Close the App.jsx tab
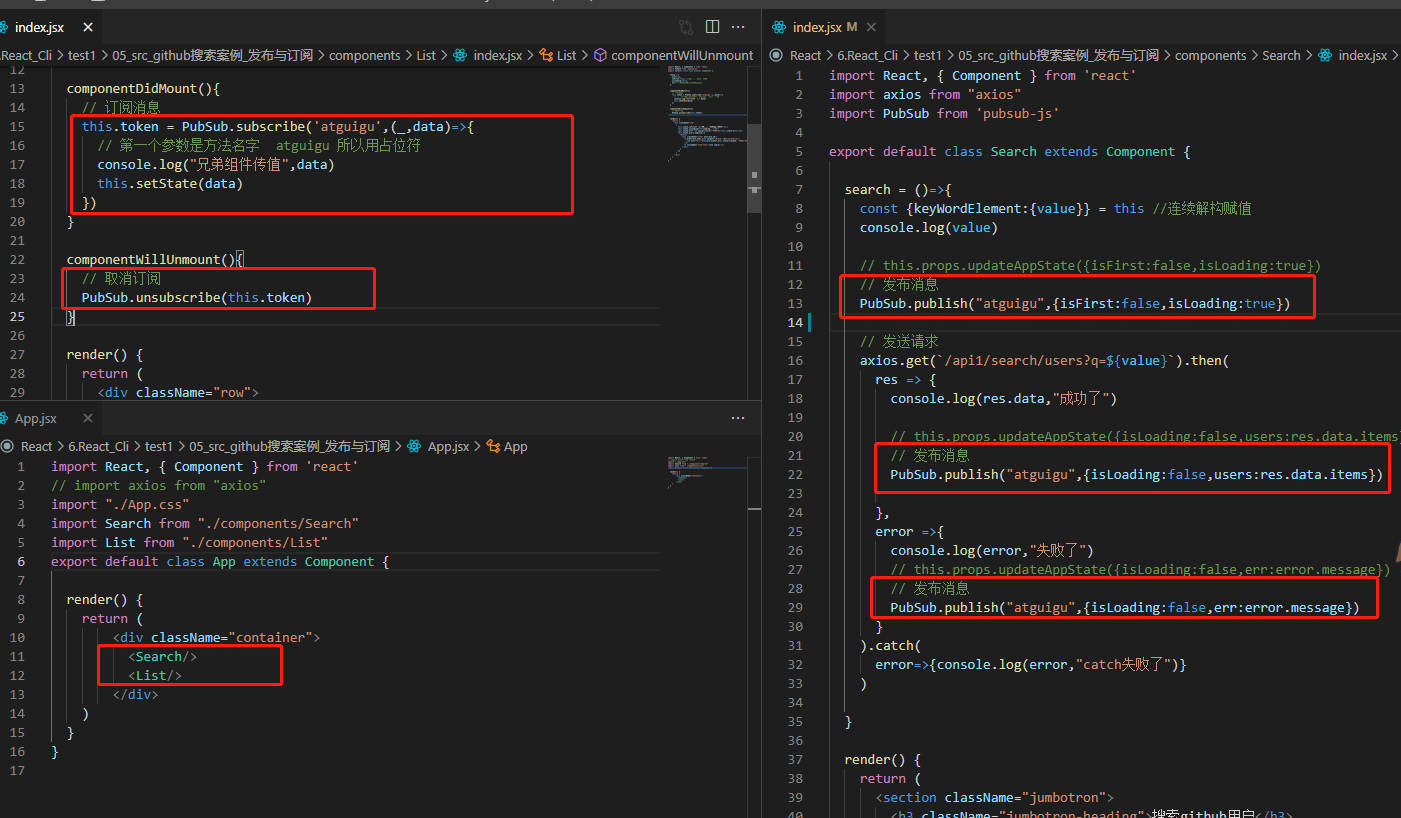 [x=88, y=418]
